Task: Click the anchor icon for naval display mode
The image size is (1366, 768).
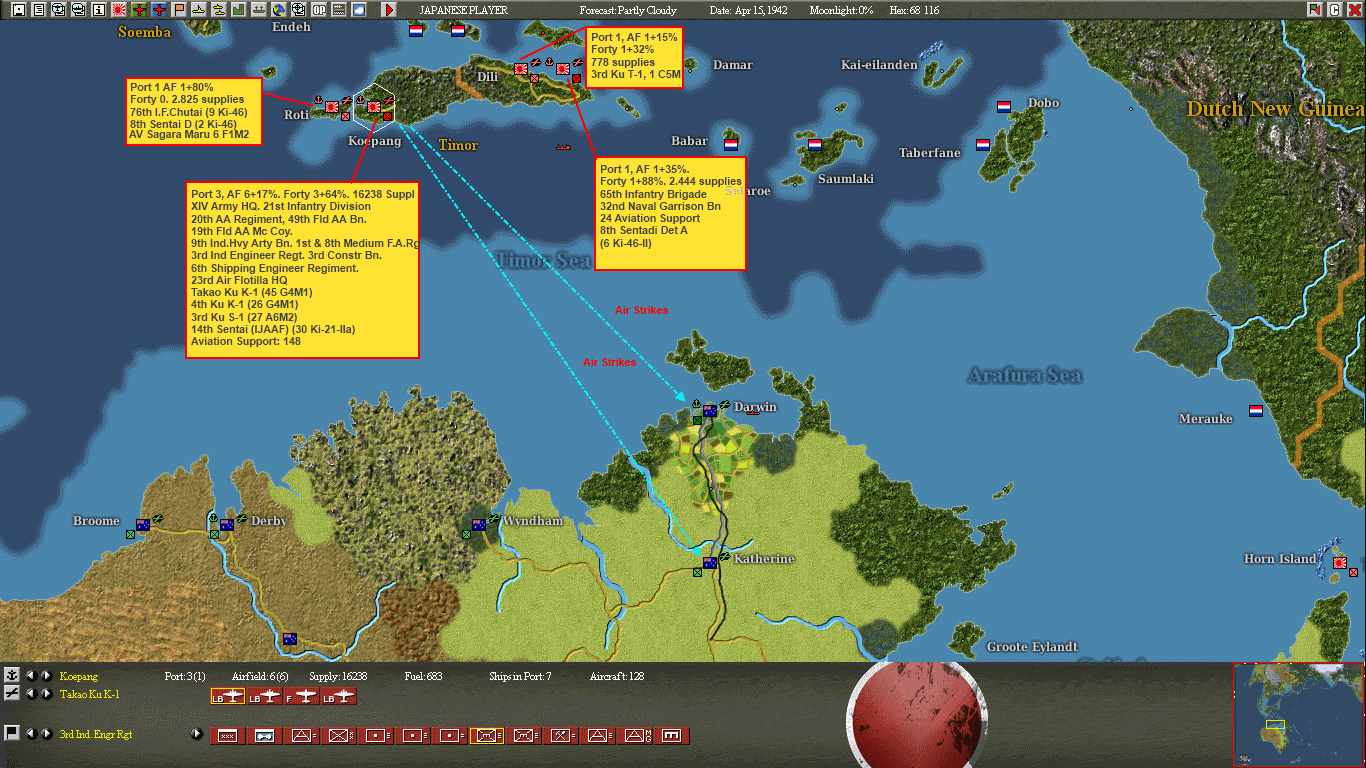Action: tap(13, 675)
